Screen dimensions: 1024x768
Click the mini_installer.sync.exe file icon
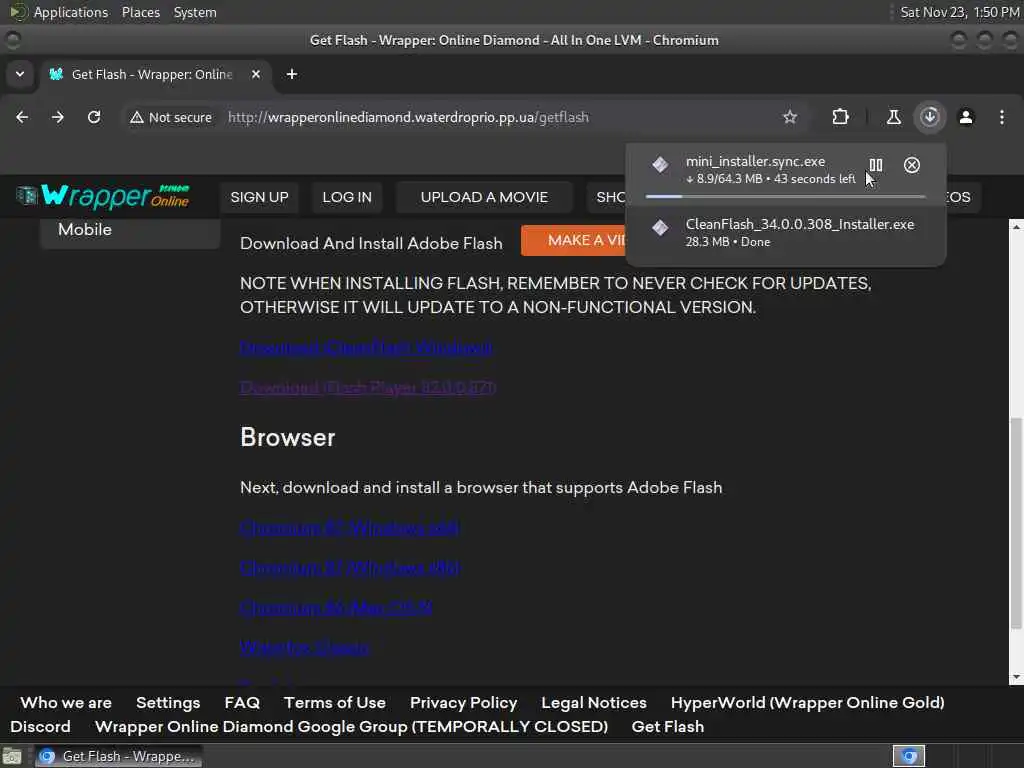[x=660, y=165]
